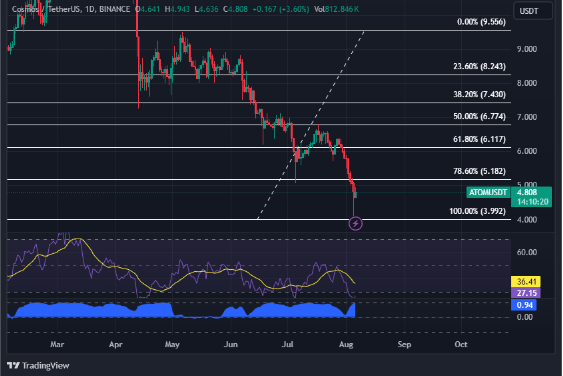Click the 50.00% (6.774) retracement label
Screen dimensions: 563x376
point(479,116)
